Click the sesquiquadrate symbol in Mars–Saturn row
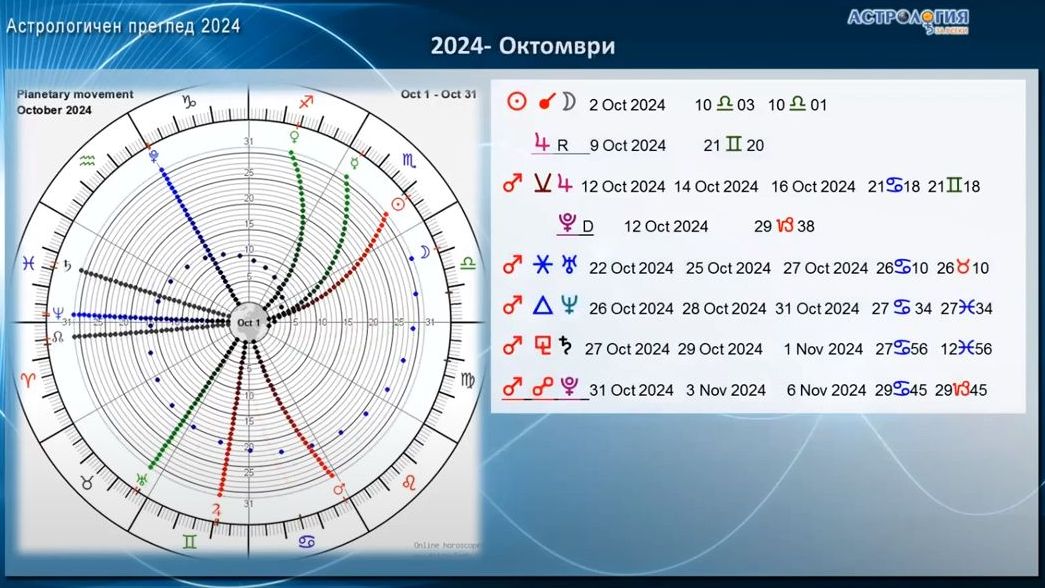This screenshot has width=1045, height=588. pyautogui.click(x=542, y=347)
